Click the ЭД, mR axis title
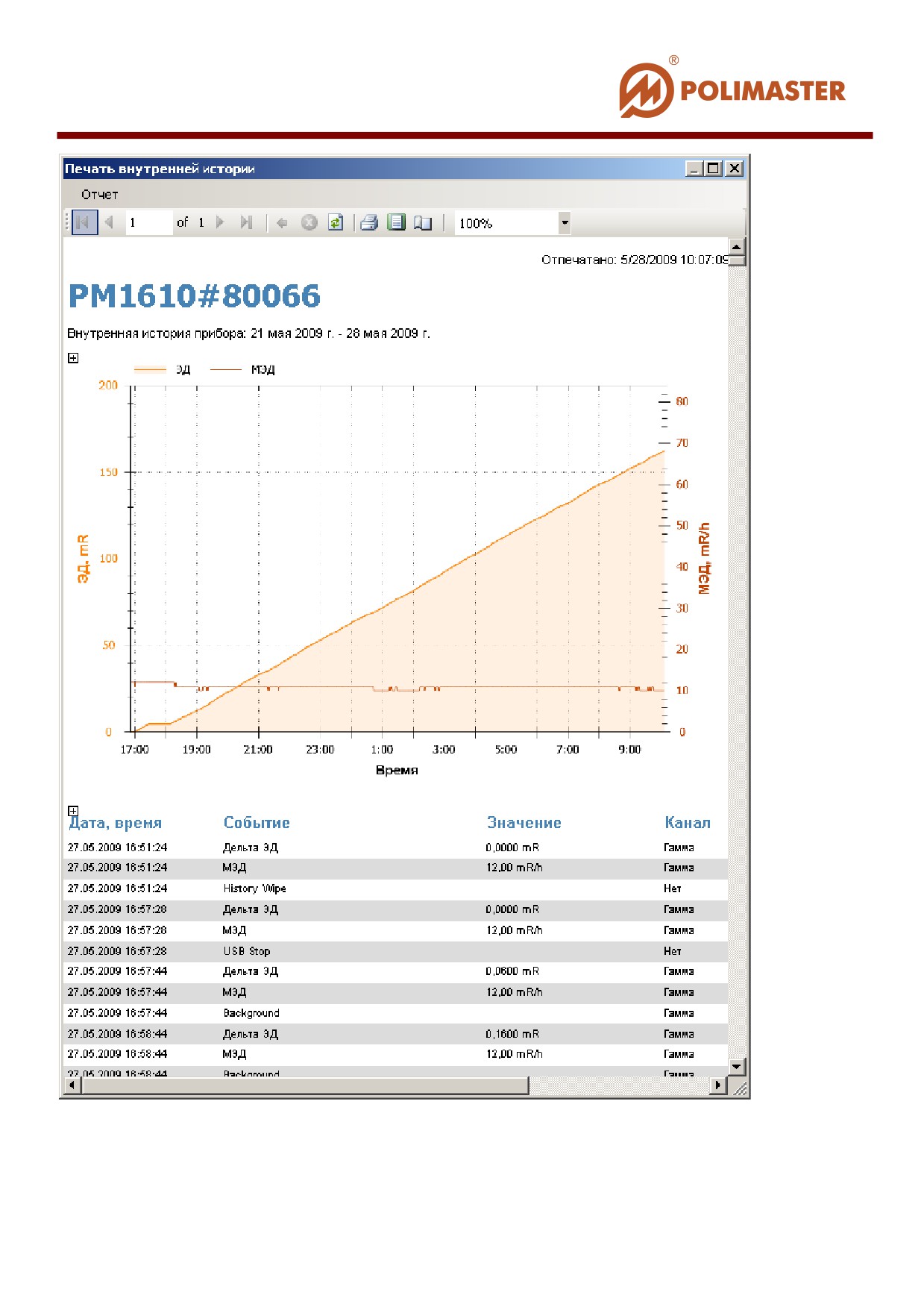The width and height of the screenshot is (924, 1307). 83,559
